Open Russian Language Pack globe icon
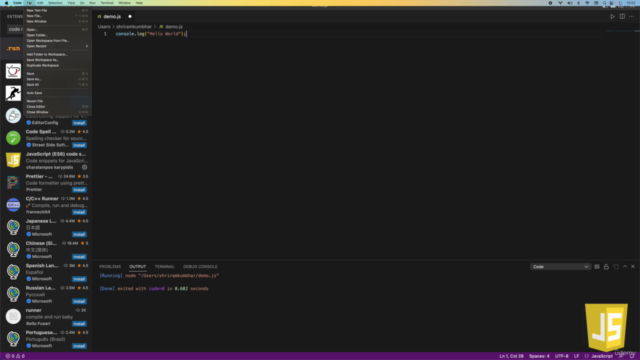Image resolution: width=640 pixels, height=360 pixels. point(13,294)
